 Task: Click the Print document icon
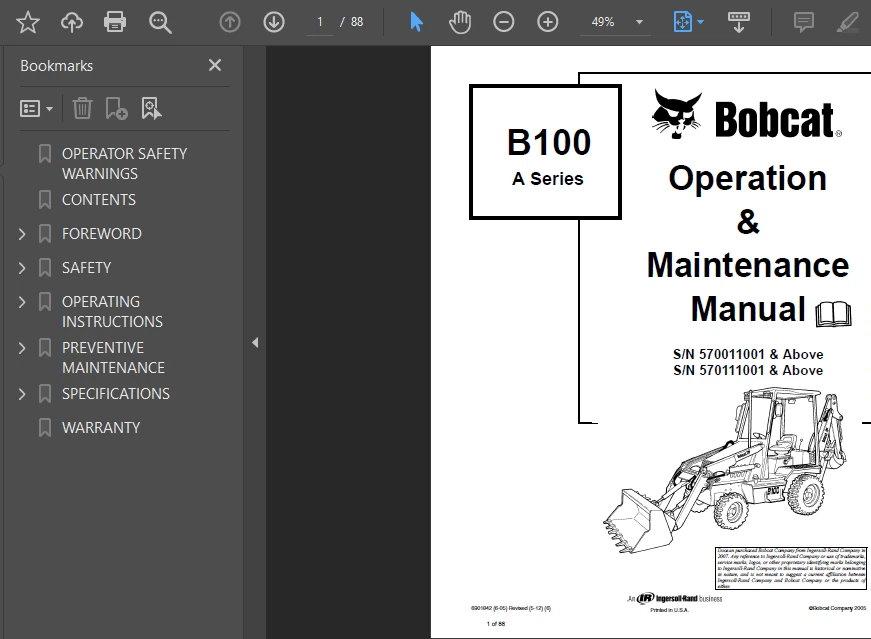coord(115,21)
